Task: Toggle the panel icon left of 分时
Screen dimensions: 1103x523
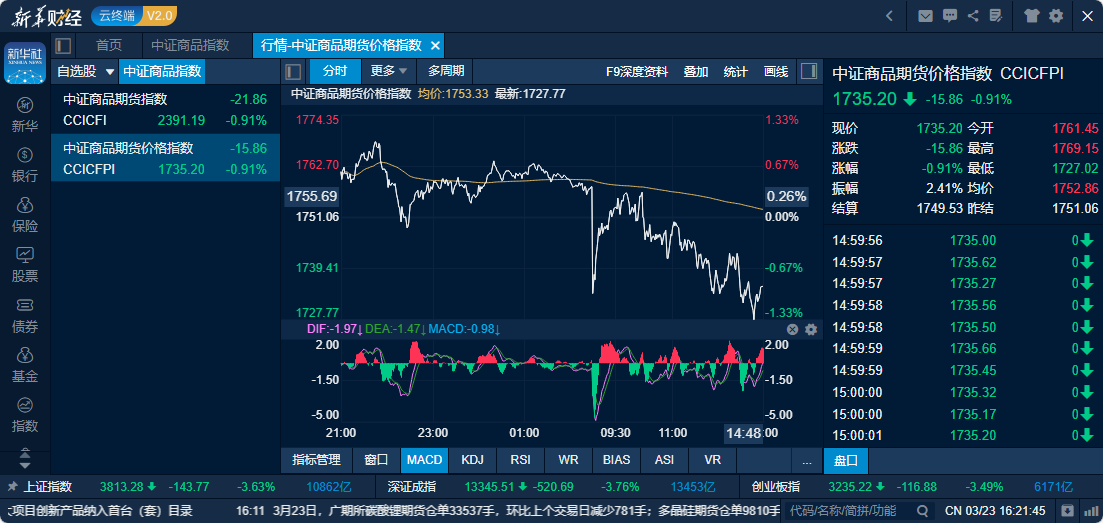Action: [x=293, y=71]
